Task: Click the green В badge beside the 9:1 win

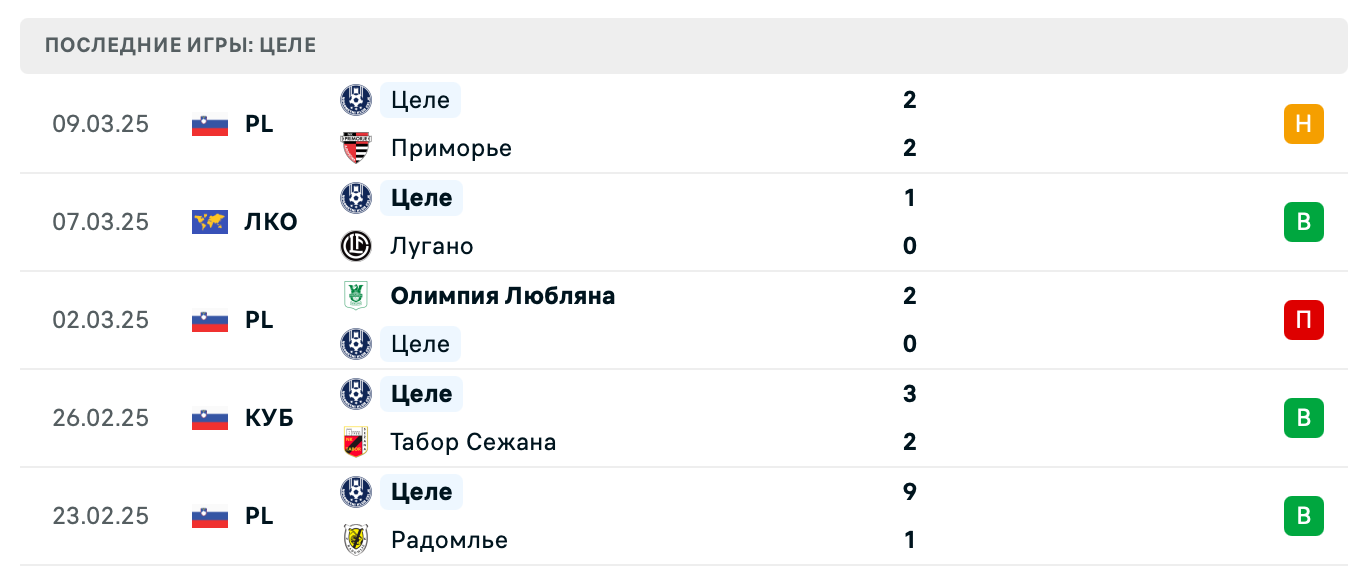Action: (x=1303, y=516)
